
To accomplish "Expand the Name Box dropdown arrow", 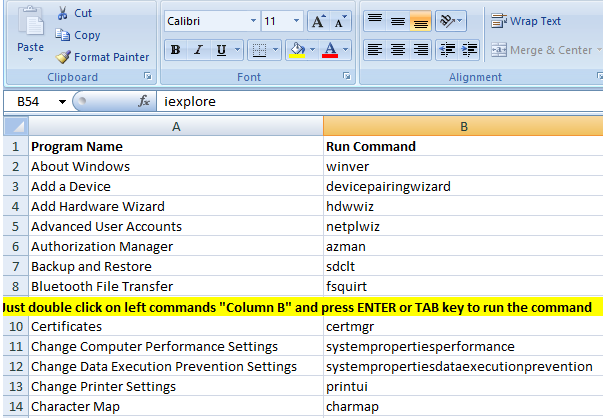I will pos(62,102).
